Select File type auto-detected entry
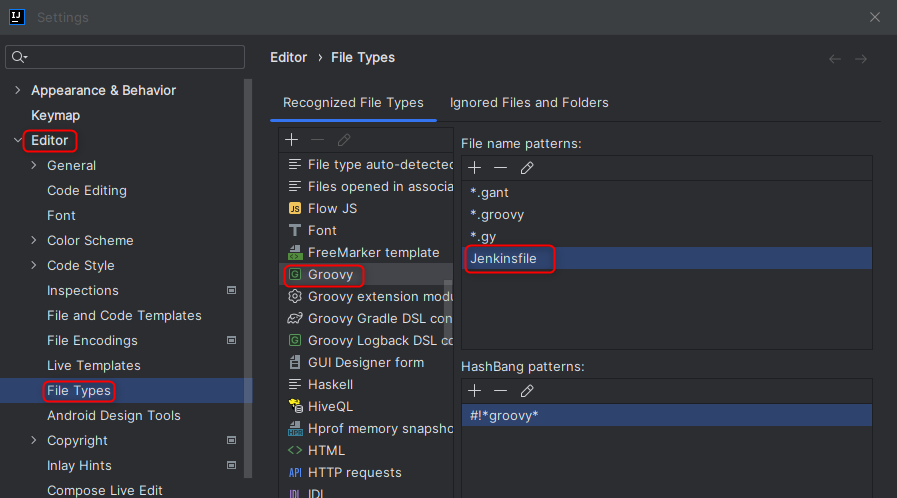 coord(366,165)
